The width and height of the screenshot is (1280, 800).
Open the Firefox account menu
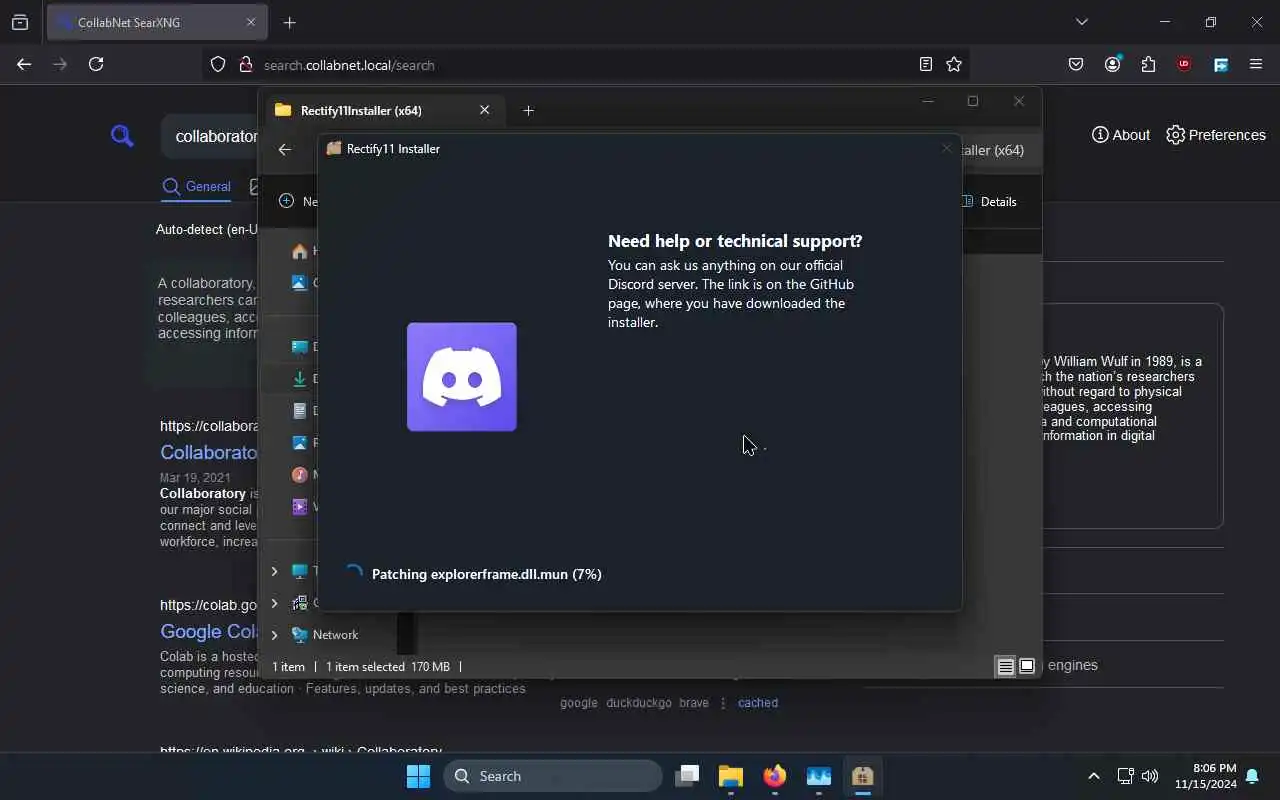point(1112,64)
